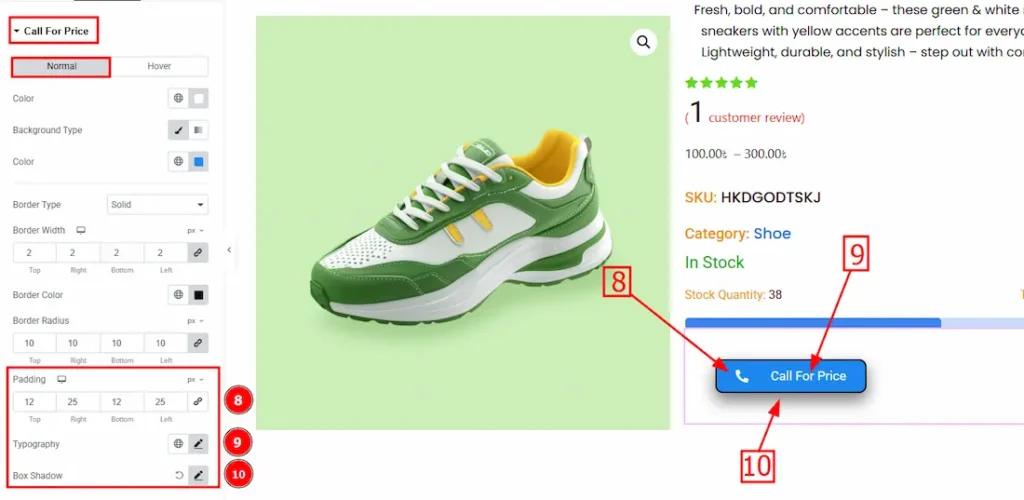Toggle linked values for Border Radius
1024x500 pixels.
click(x=198, y=343)
